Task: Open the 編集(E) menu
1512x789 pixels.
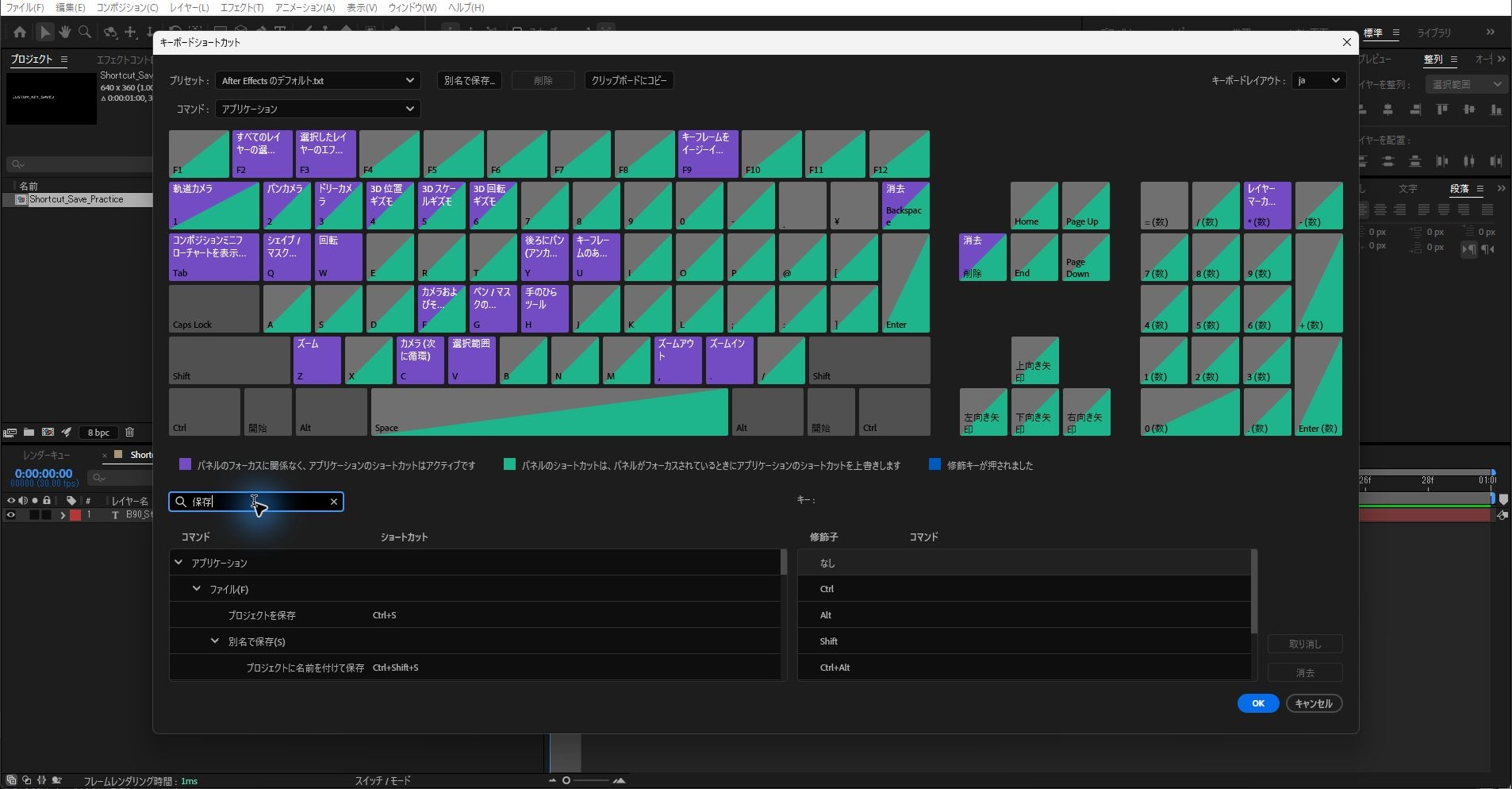Action: [70, 7]
